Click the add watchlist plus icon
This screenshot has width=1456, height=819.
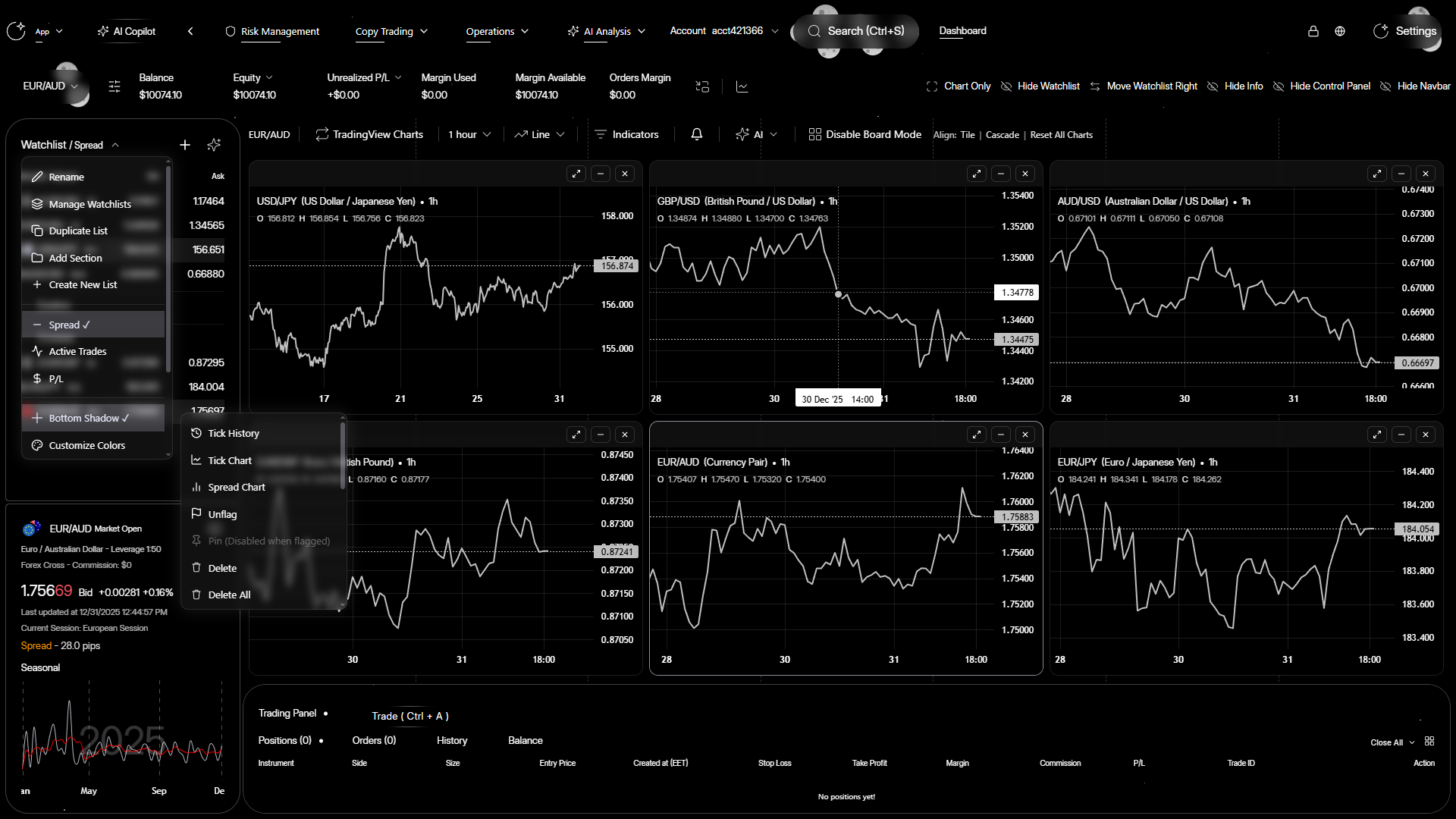(185, 145)
